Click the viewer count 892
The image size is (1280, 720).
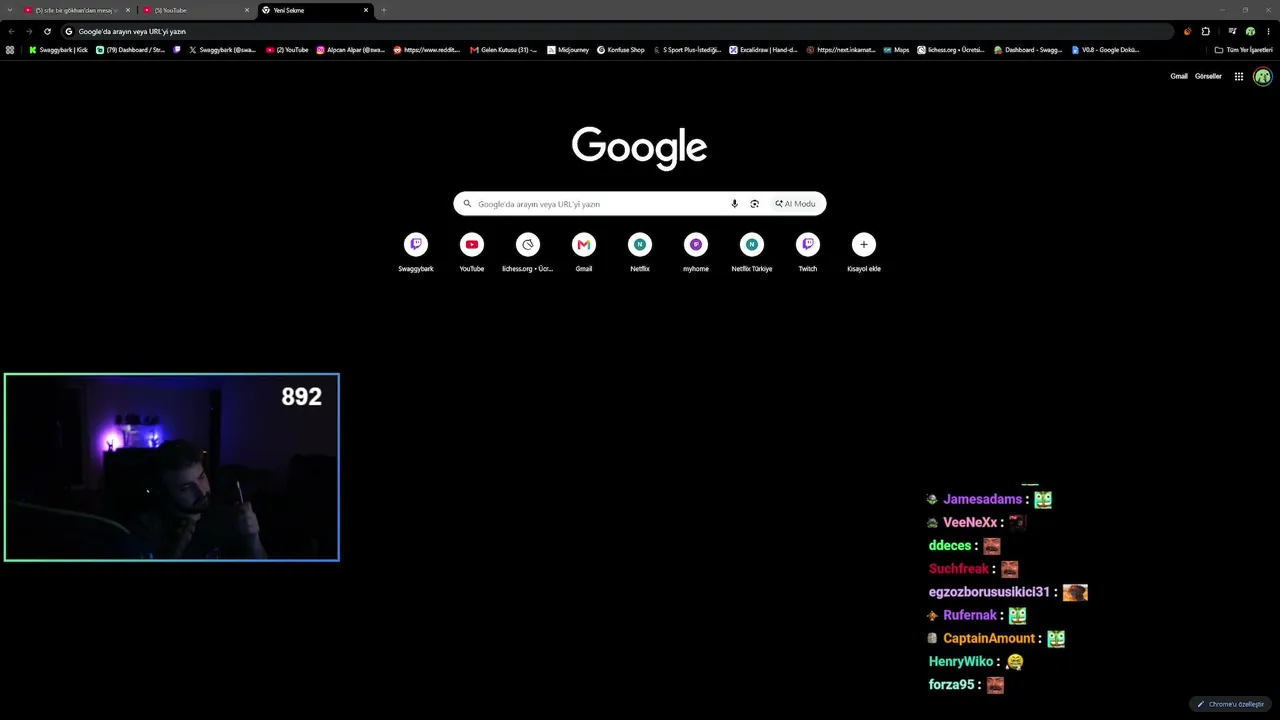pyautogui.click(x=301, y=397)
